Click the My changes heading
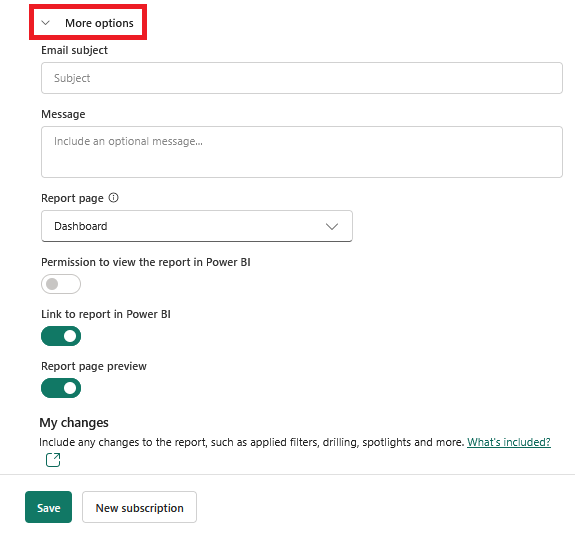This screenshot has width=575, height=542. [x=74, y=422]
